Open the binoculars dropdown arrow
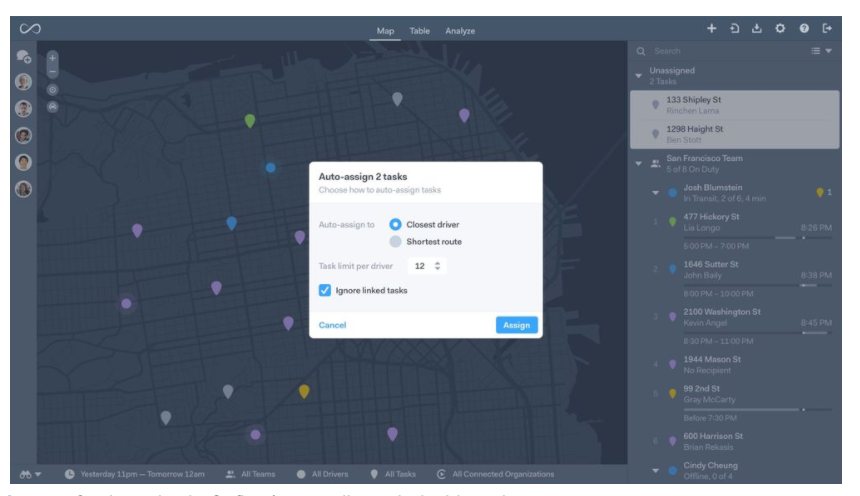The height and width of the screenshot is (496, 860). [38, 475]
